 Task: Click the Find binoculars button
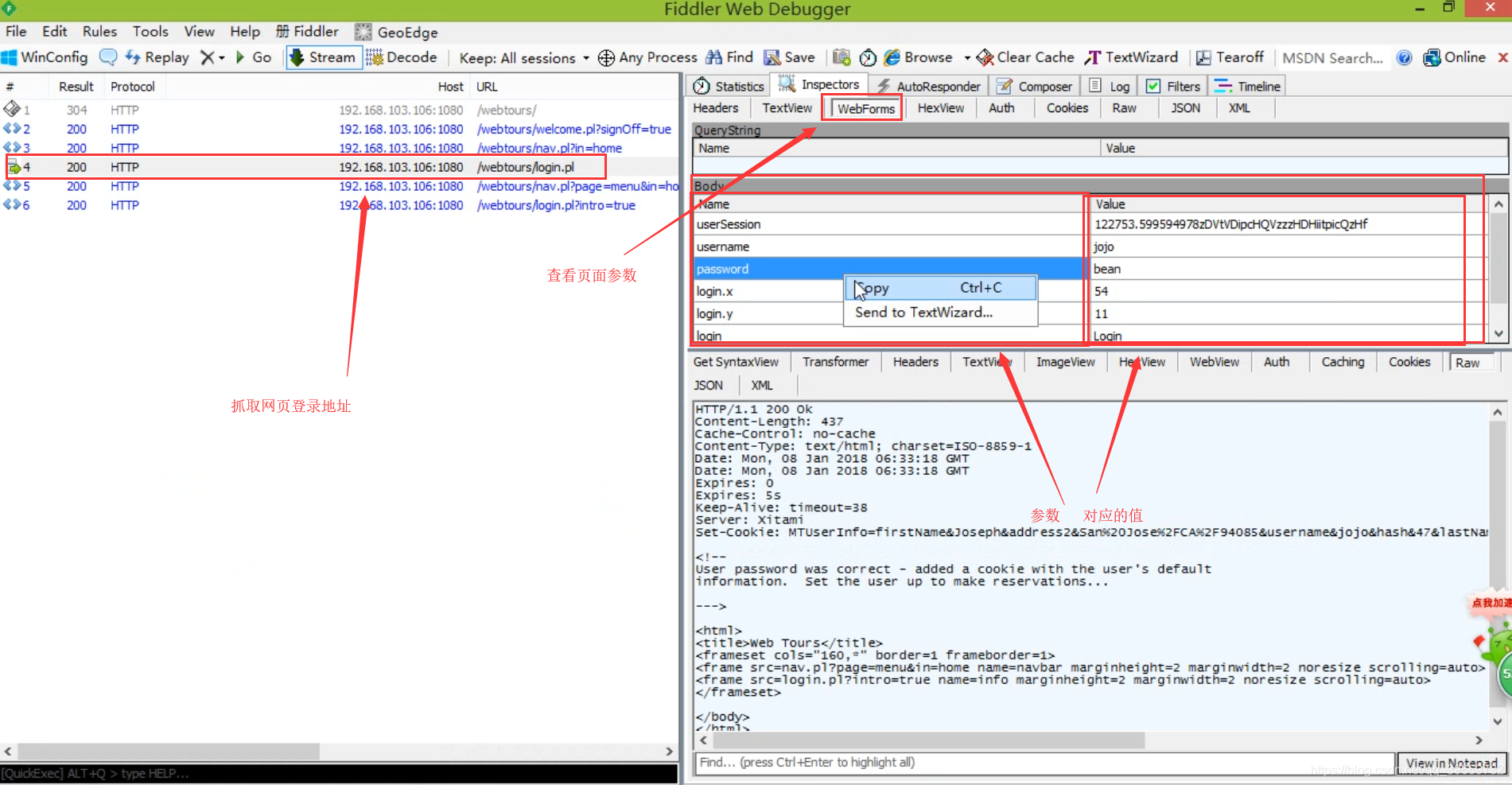(729, 57)
